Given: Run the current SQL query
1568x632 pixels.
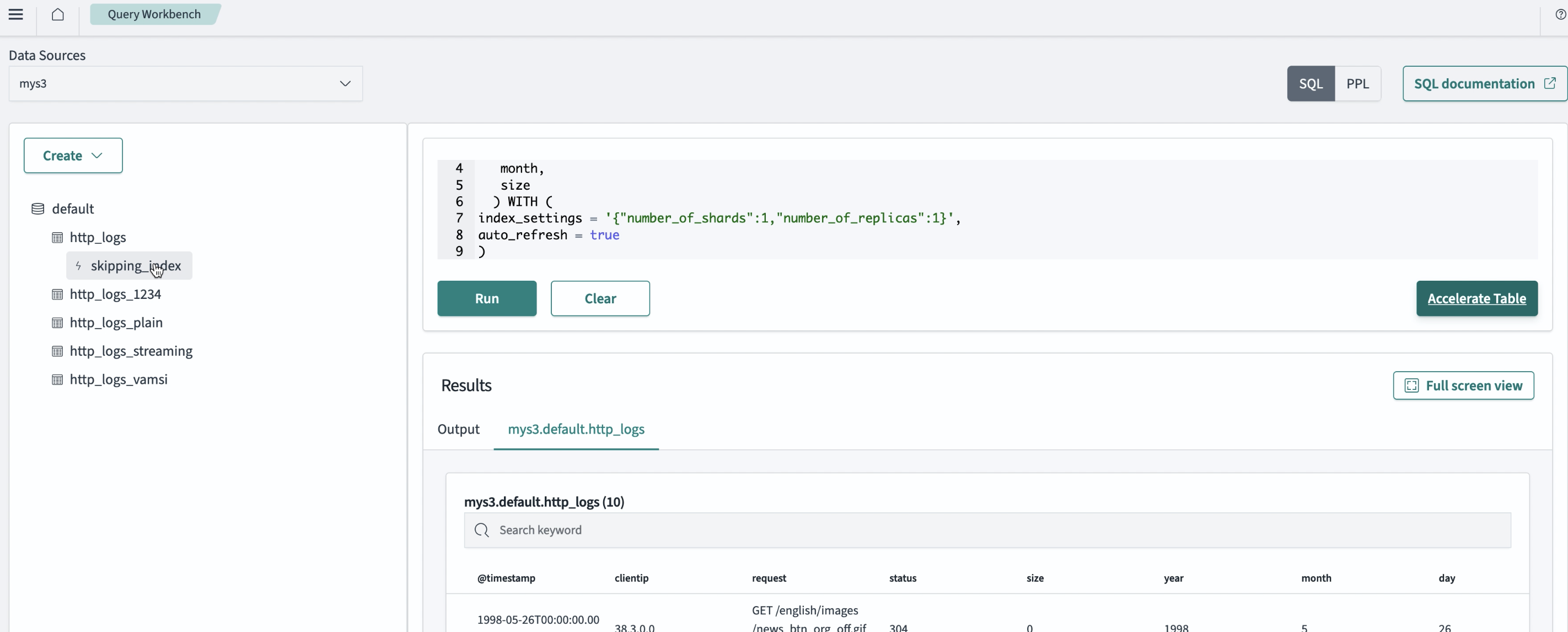Looking at the screenshot, I should (x=486, y=298).
